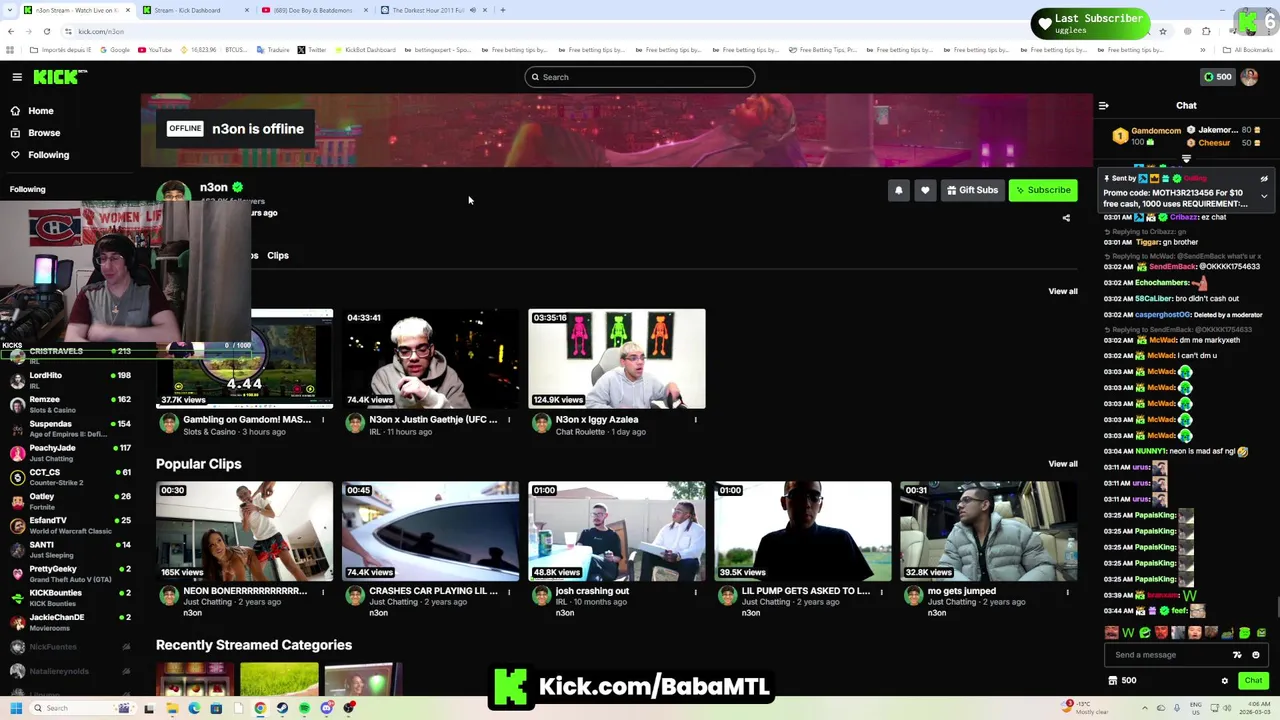
Task: Click View all for Popular Clips
Action: coord(1063,464)
